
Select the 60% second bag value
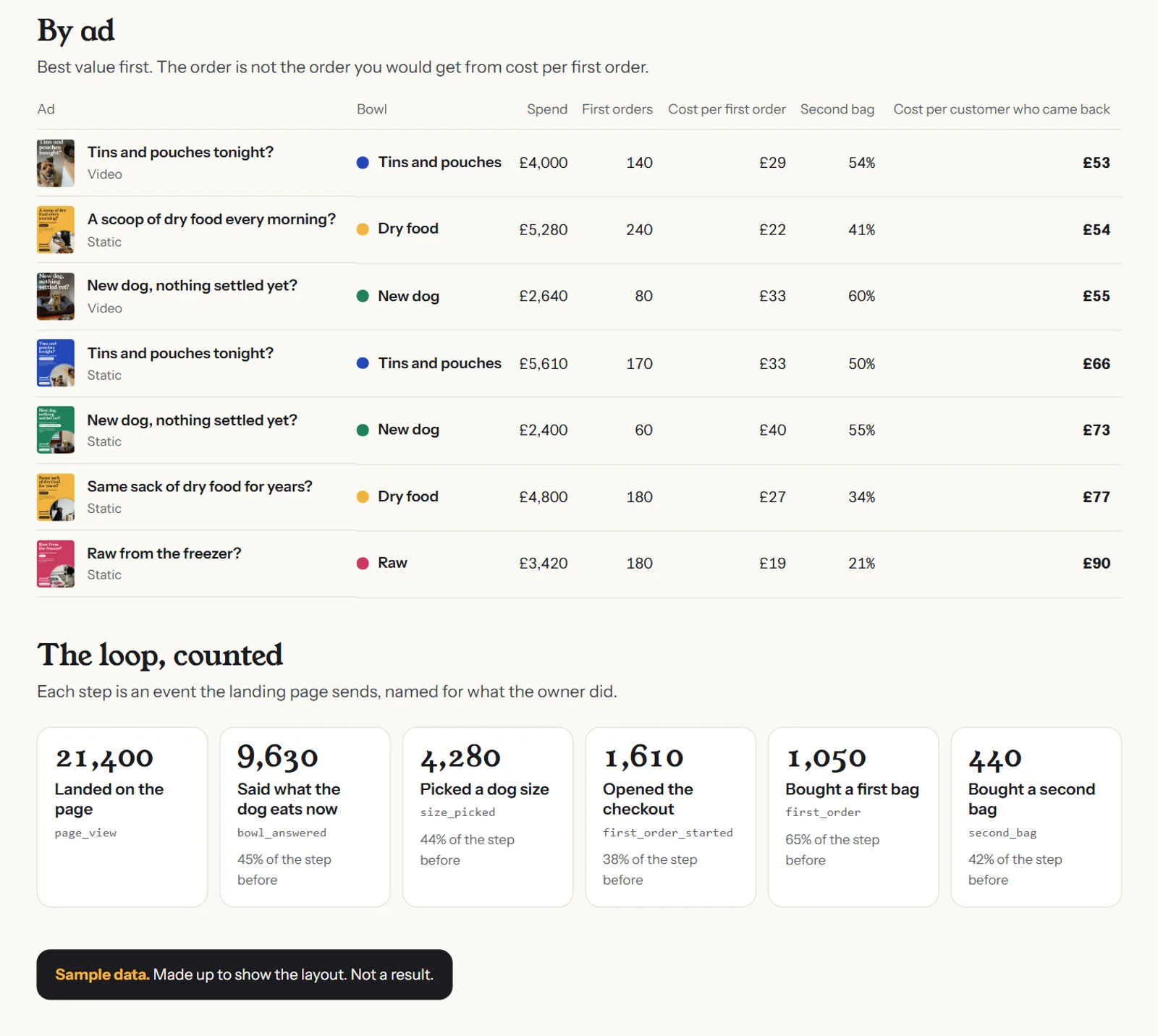pos(862,296)
